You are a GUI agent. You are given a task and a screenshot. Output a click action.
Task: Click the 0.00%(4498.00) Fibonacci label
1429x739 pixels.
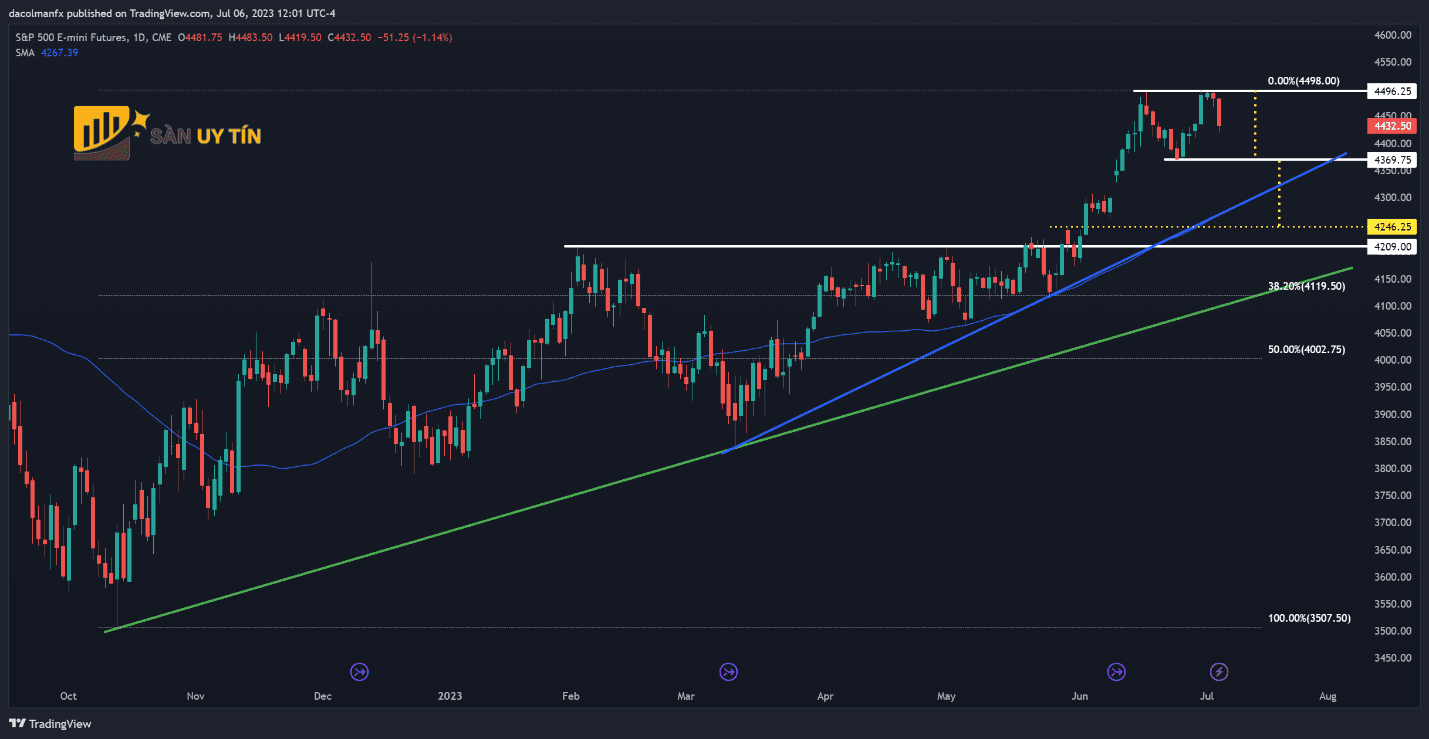(1303, 81)
